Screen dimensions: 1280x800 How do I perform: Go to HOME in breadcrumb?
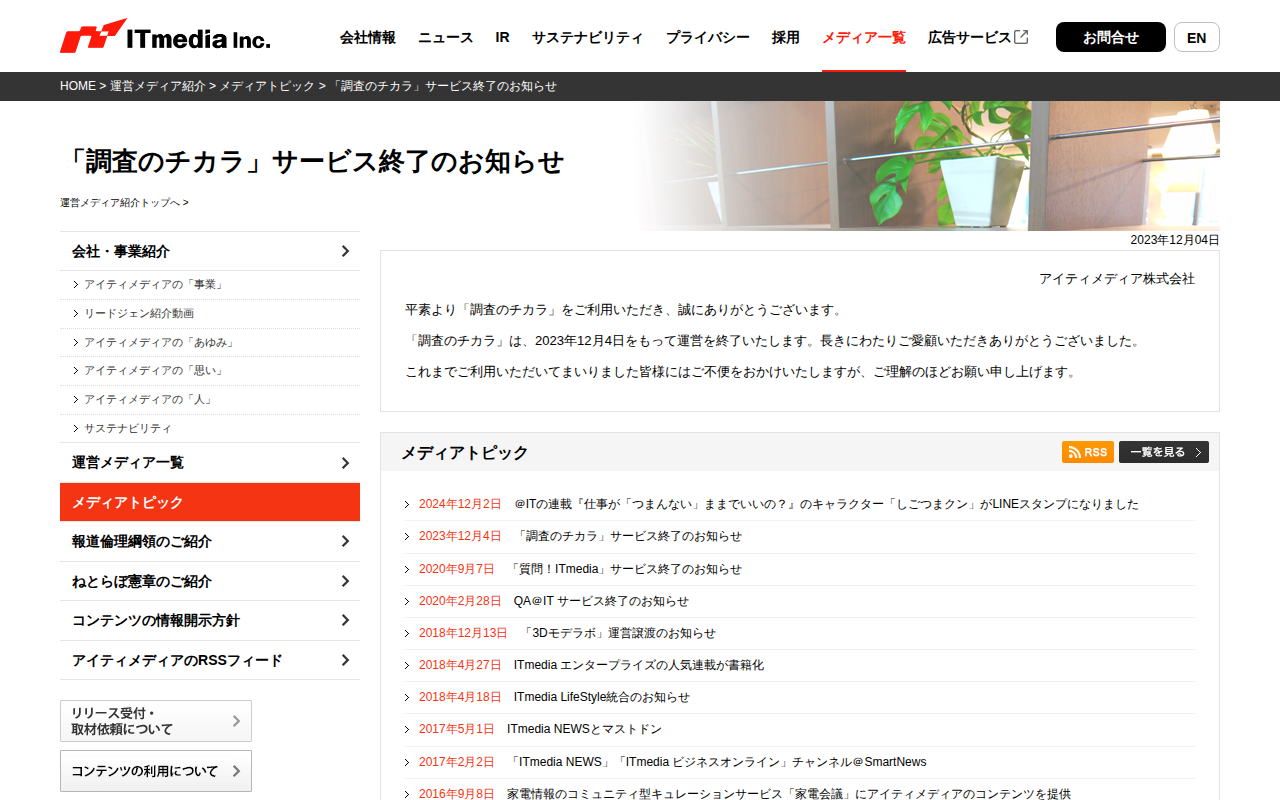tap(78, 86)
